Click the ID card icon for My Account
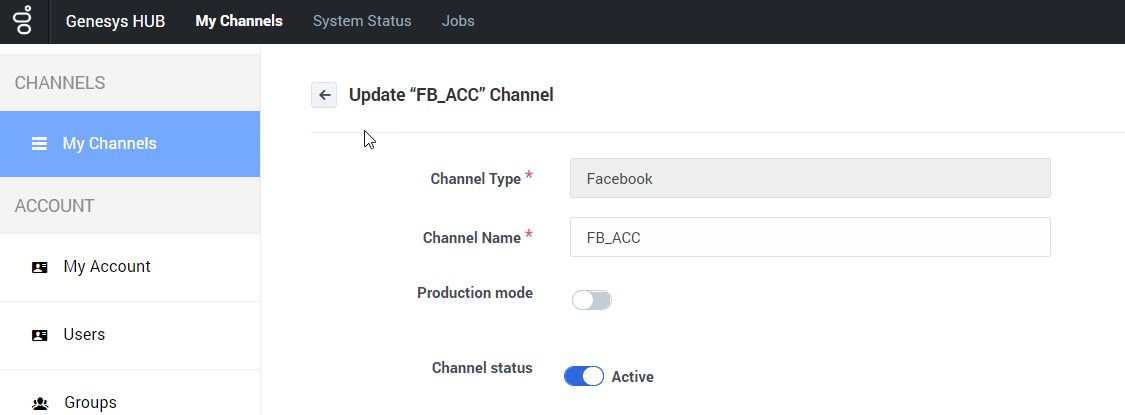Viewport: 1125px width, 415px height. tap(39, 267)
